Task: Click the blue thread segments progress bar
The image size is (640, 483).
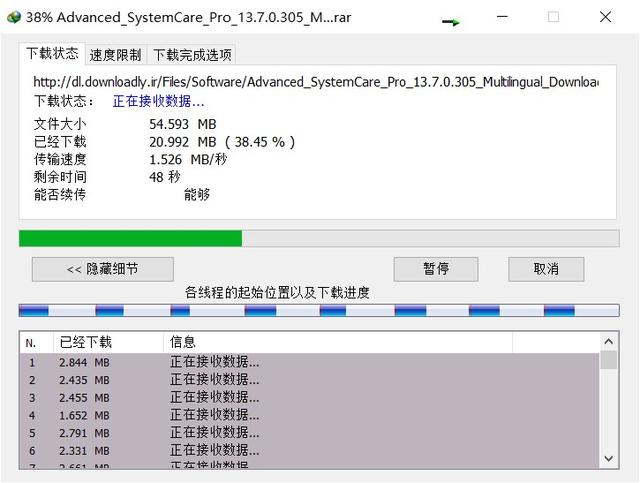Action: (x=319, y=311)
